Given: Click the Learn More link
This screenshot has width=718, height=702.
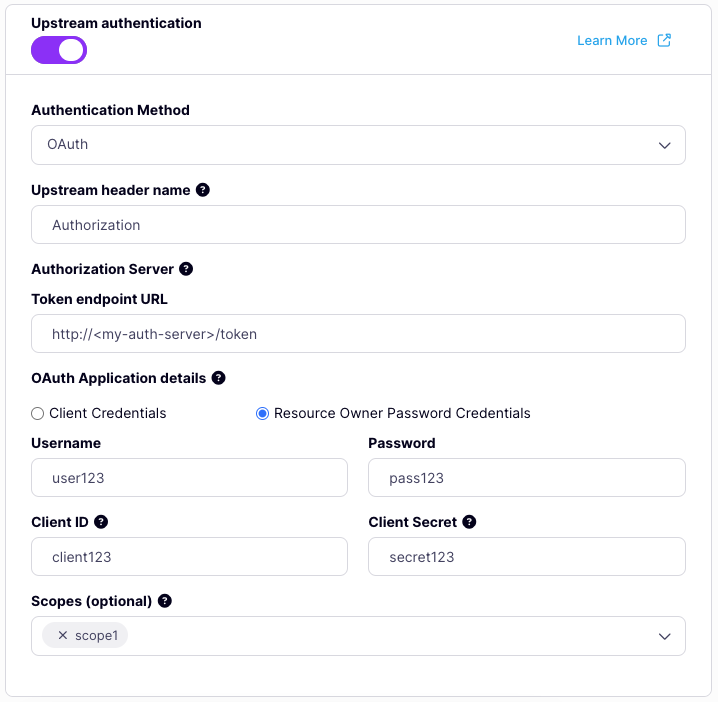Looking at the screenshot, I should [x=612, y=41].
